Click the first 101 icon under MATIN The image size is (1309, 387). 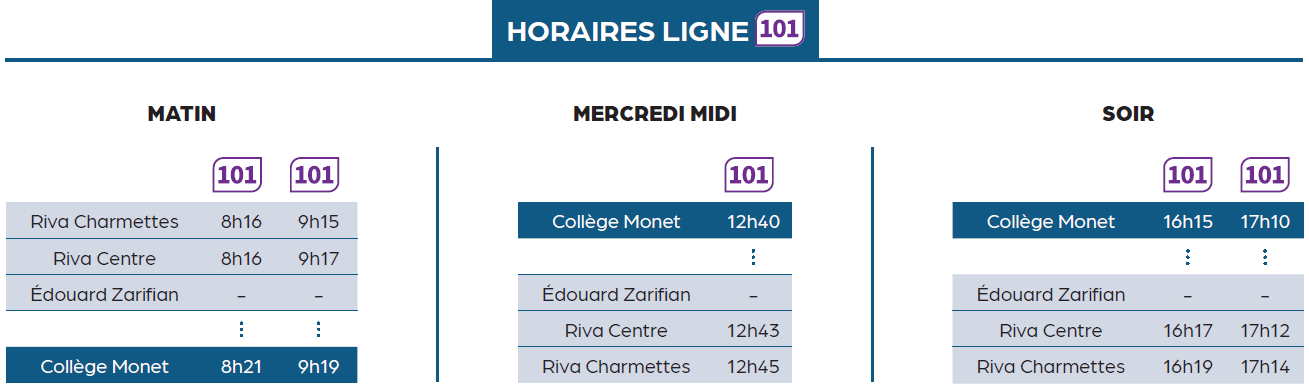coord(237,175)
